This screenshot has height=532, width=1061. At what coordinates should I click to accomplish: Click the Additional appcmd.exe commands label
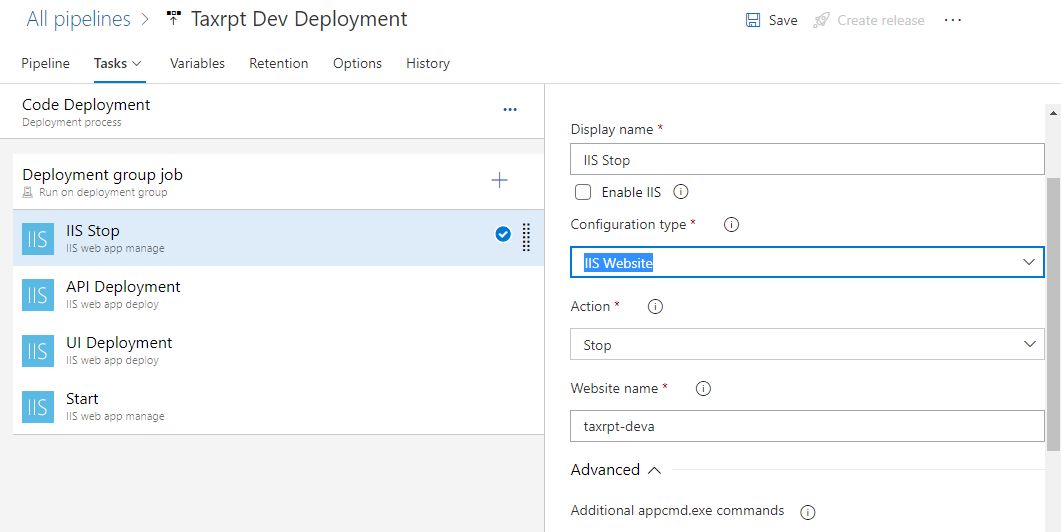point(677,510)
